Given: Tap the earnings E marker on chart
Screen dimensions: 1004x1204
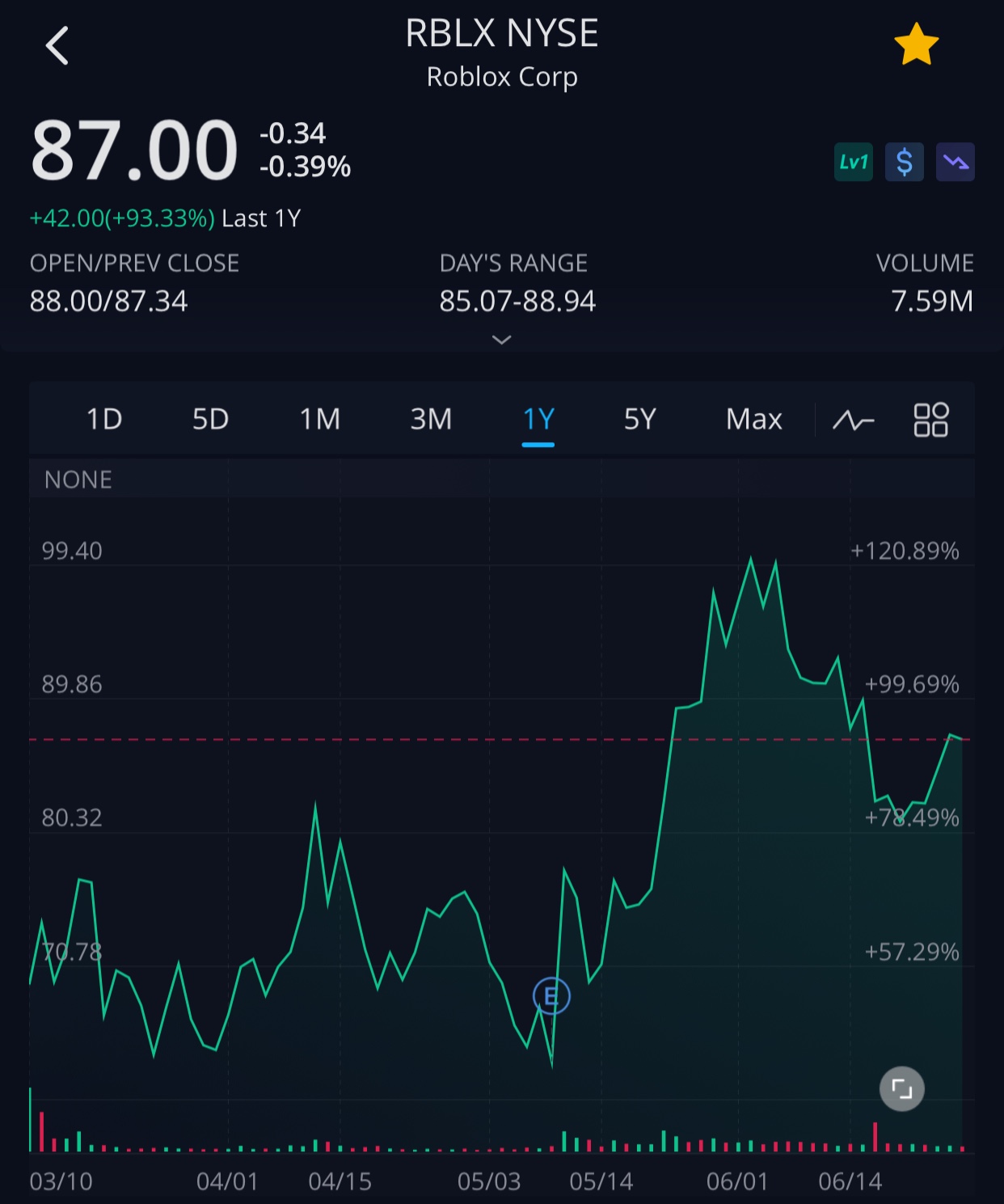Looking at the screenshot, I should point(552,996).
